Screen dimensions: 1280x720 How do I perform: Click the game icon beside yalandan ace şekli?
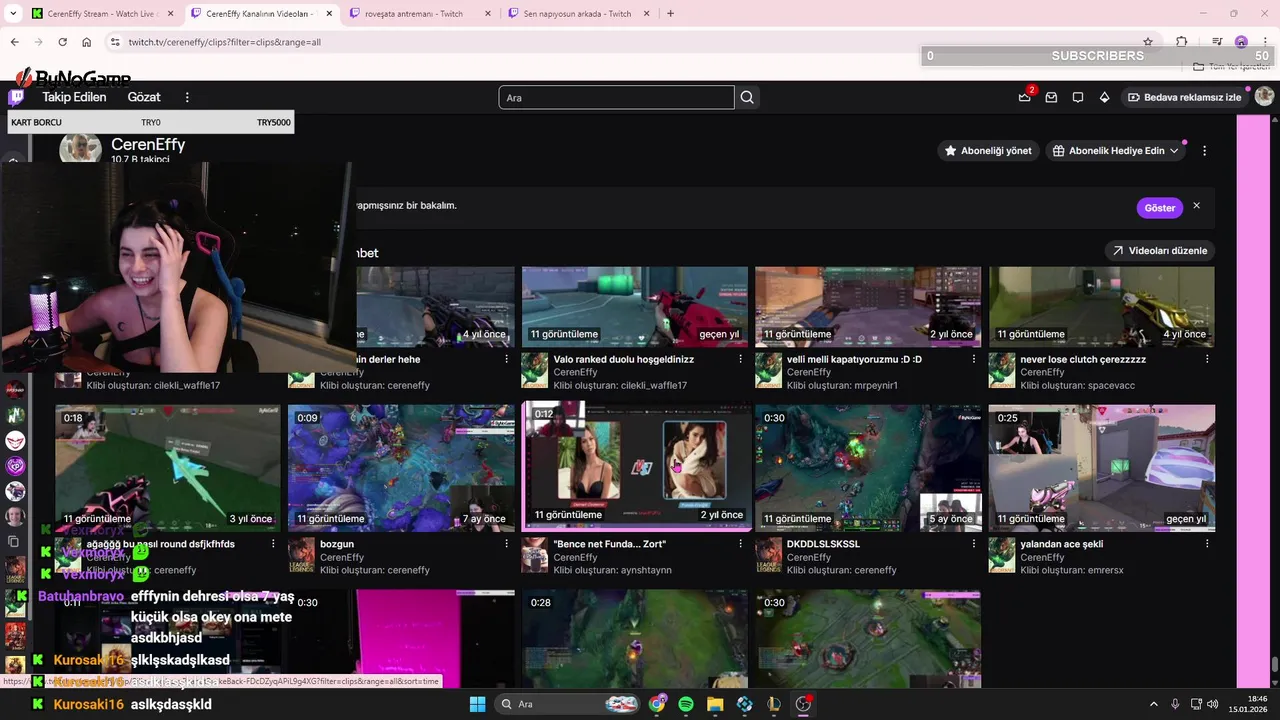[1002, 555]
